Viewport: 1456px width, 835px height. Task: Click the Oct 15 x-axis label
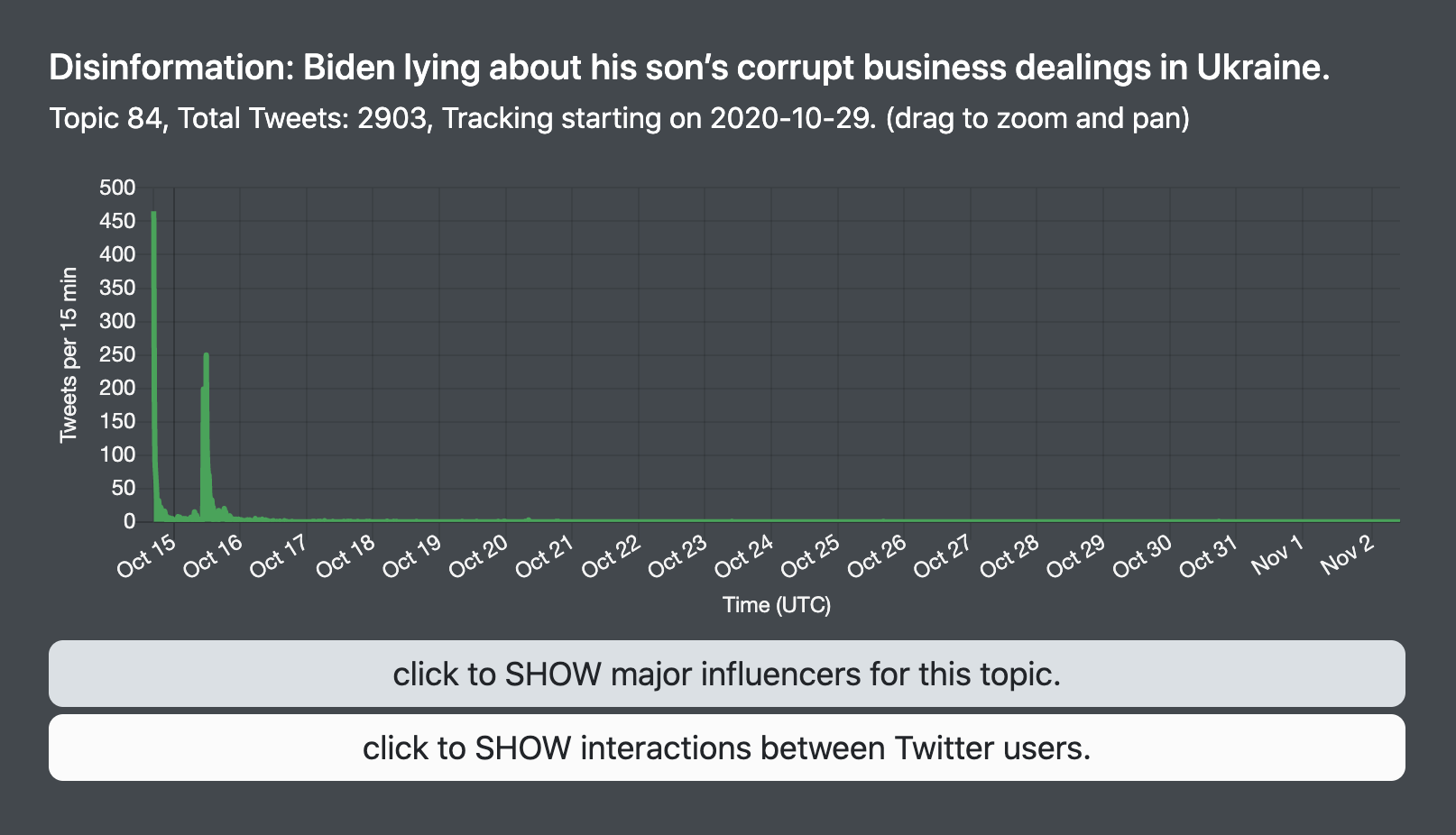coord(148,554)
